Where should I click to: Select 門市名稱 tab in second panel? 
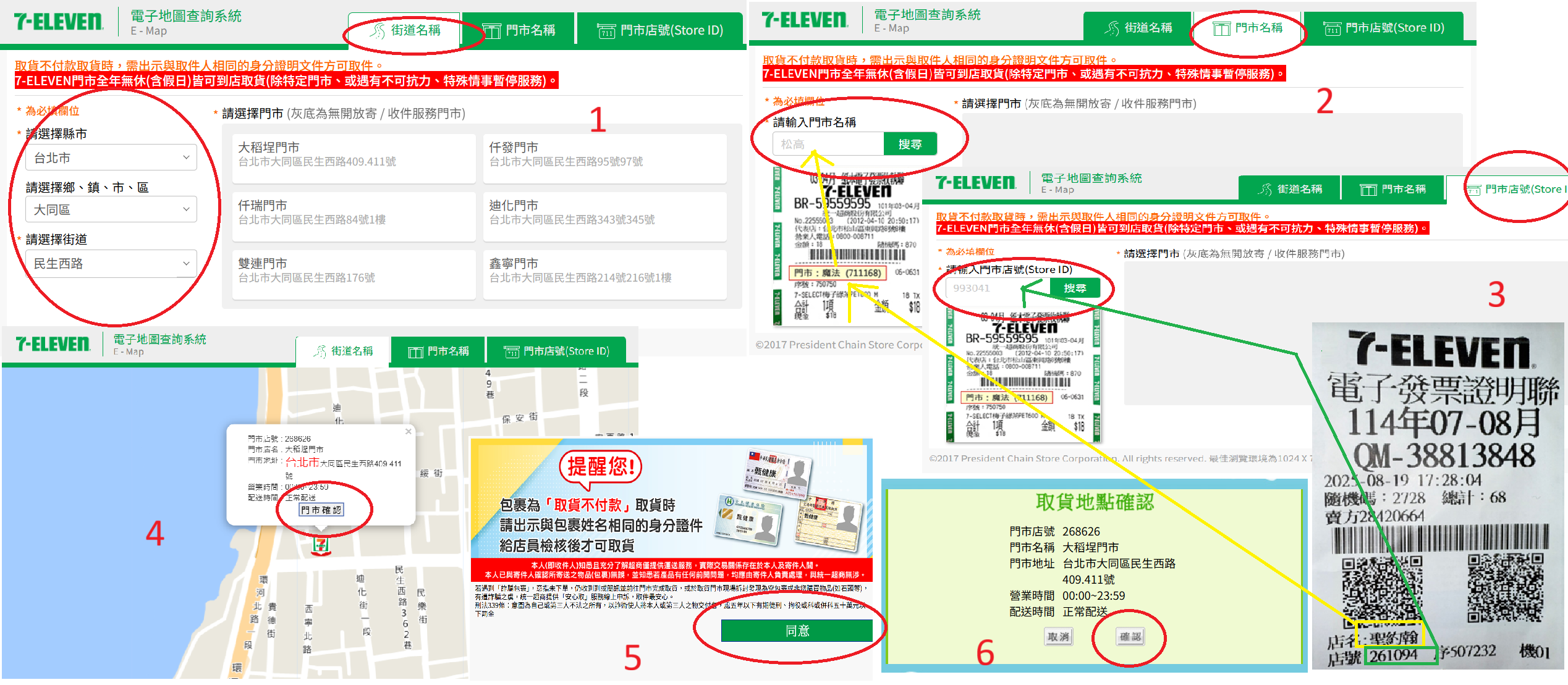point(1247,28)
